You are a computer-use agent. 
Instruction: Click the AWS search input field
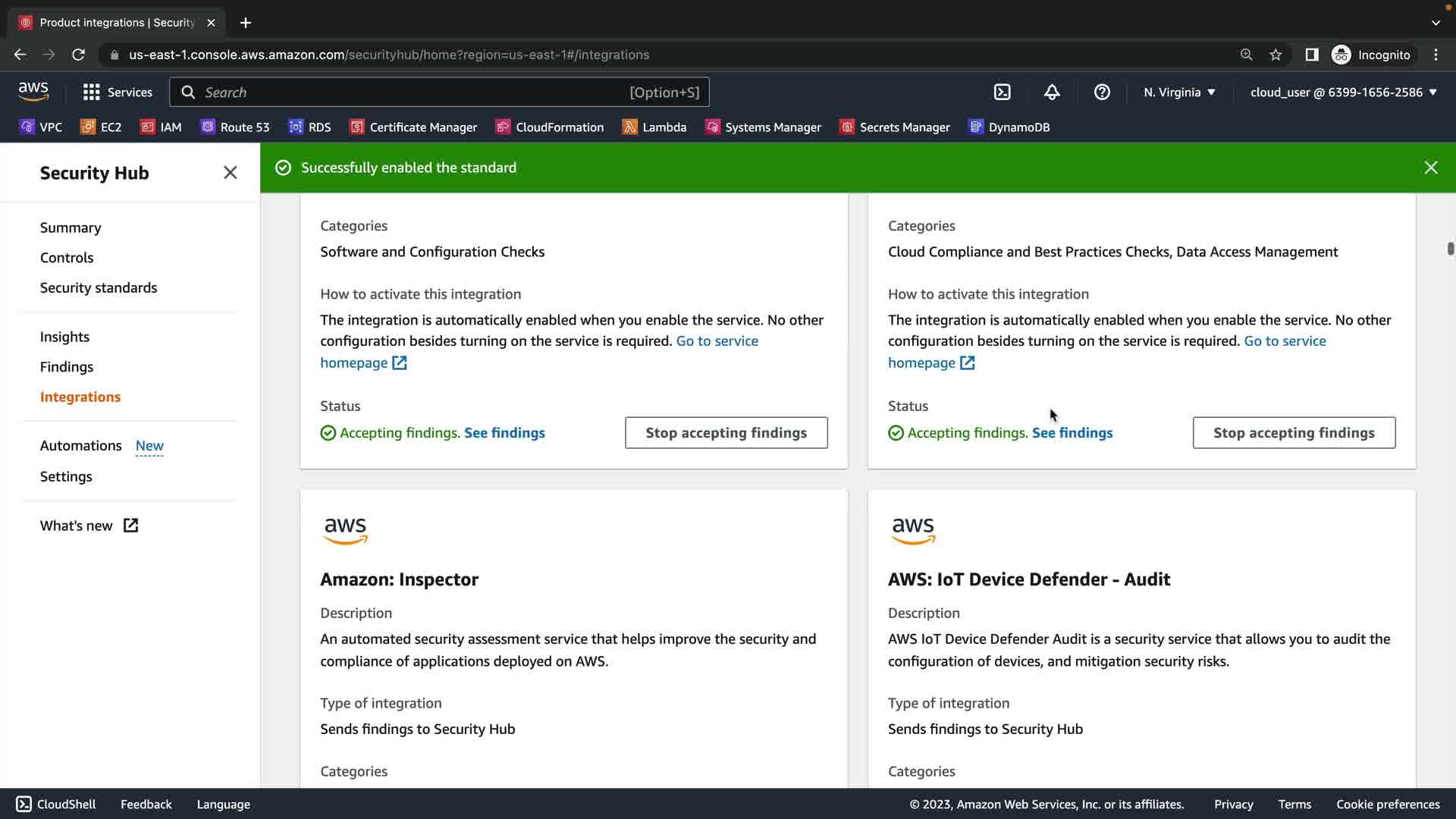pyautogui.click(x=409, y=93)
